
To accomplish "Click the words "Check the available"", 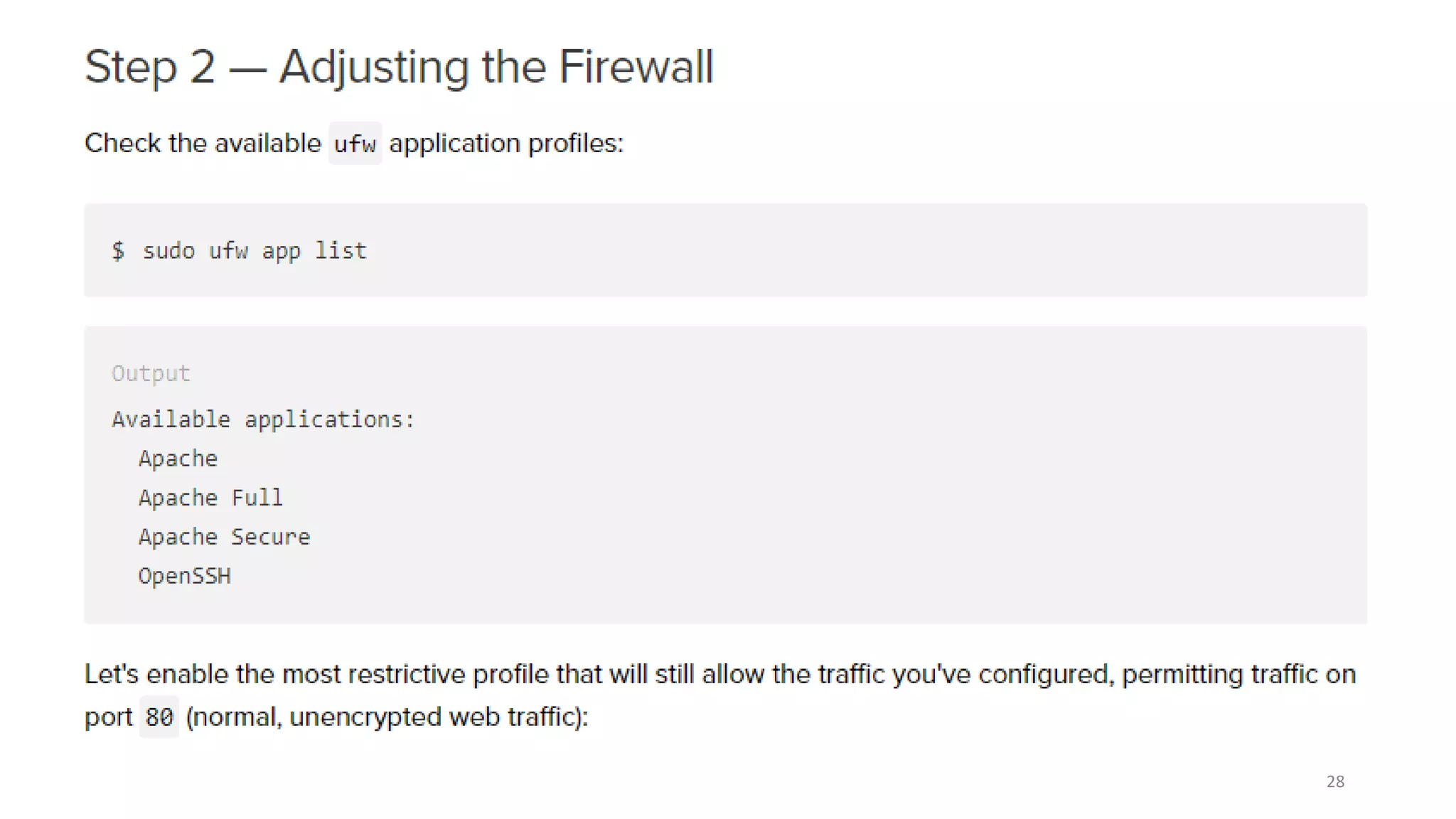I will tap(203, 144).
